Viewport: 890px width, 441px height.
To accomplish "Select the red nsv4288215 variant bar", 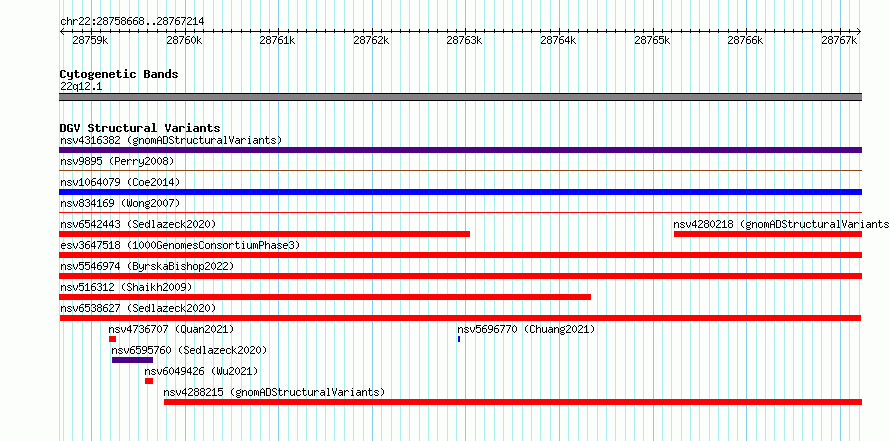I will [x=513, y=402].
